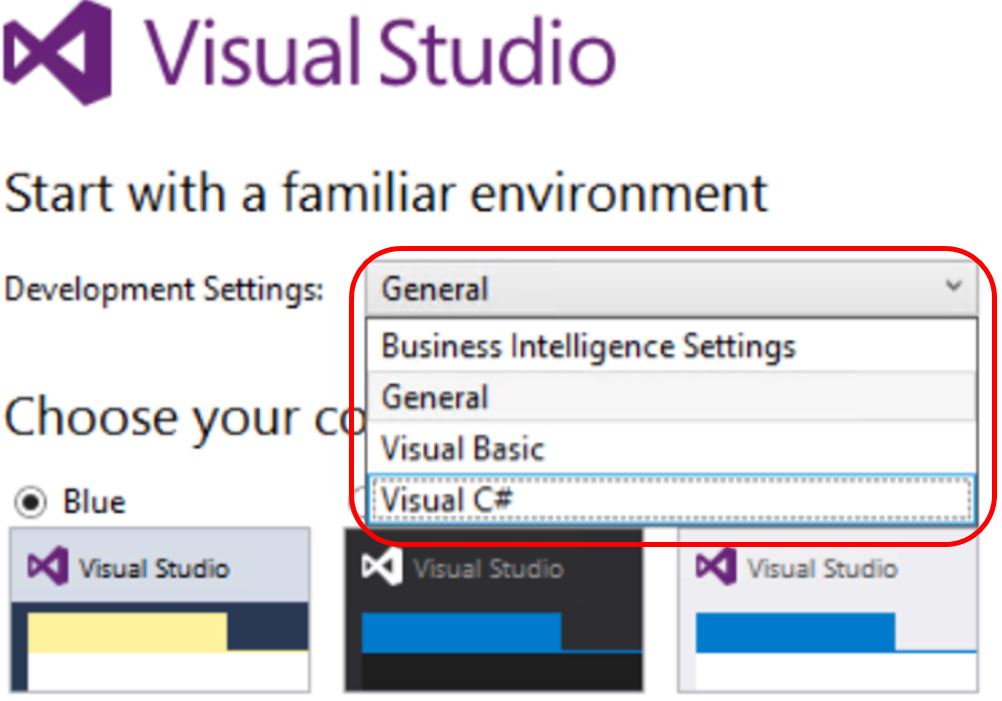Choose the light theme preview thumbnail
This screenshot has width=1002, height=701.
[827, 612]
